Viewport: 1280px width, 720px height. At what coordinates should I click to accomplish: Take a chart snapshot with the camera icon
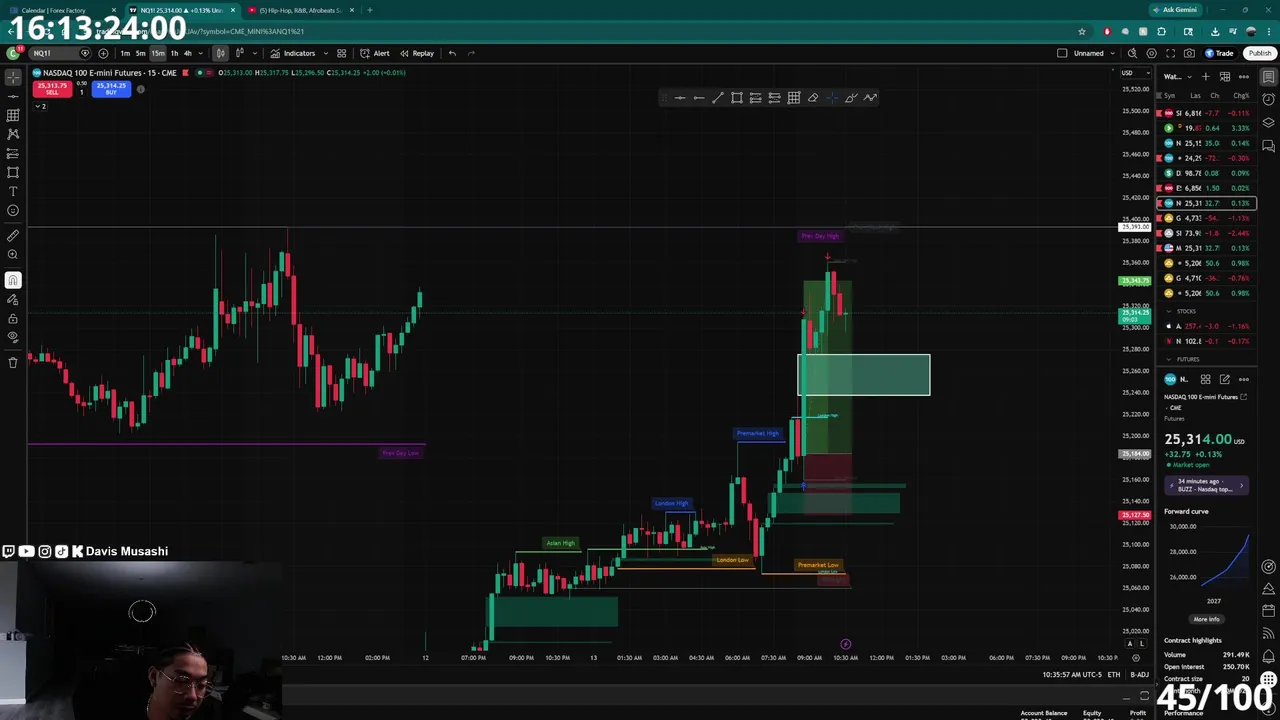(1189, 53)
